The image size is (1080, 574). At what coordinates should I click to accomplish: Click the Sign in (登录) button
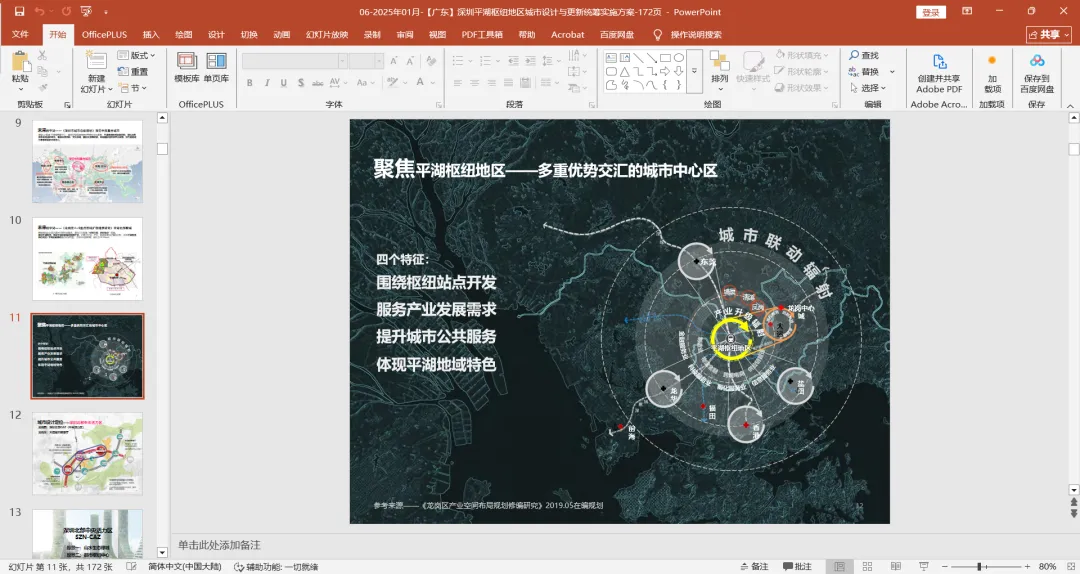pos(931,12)
